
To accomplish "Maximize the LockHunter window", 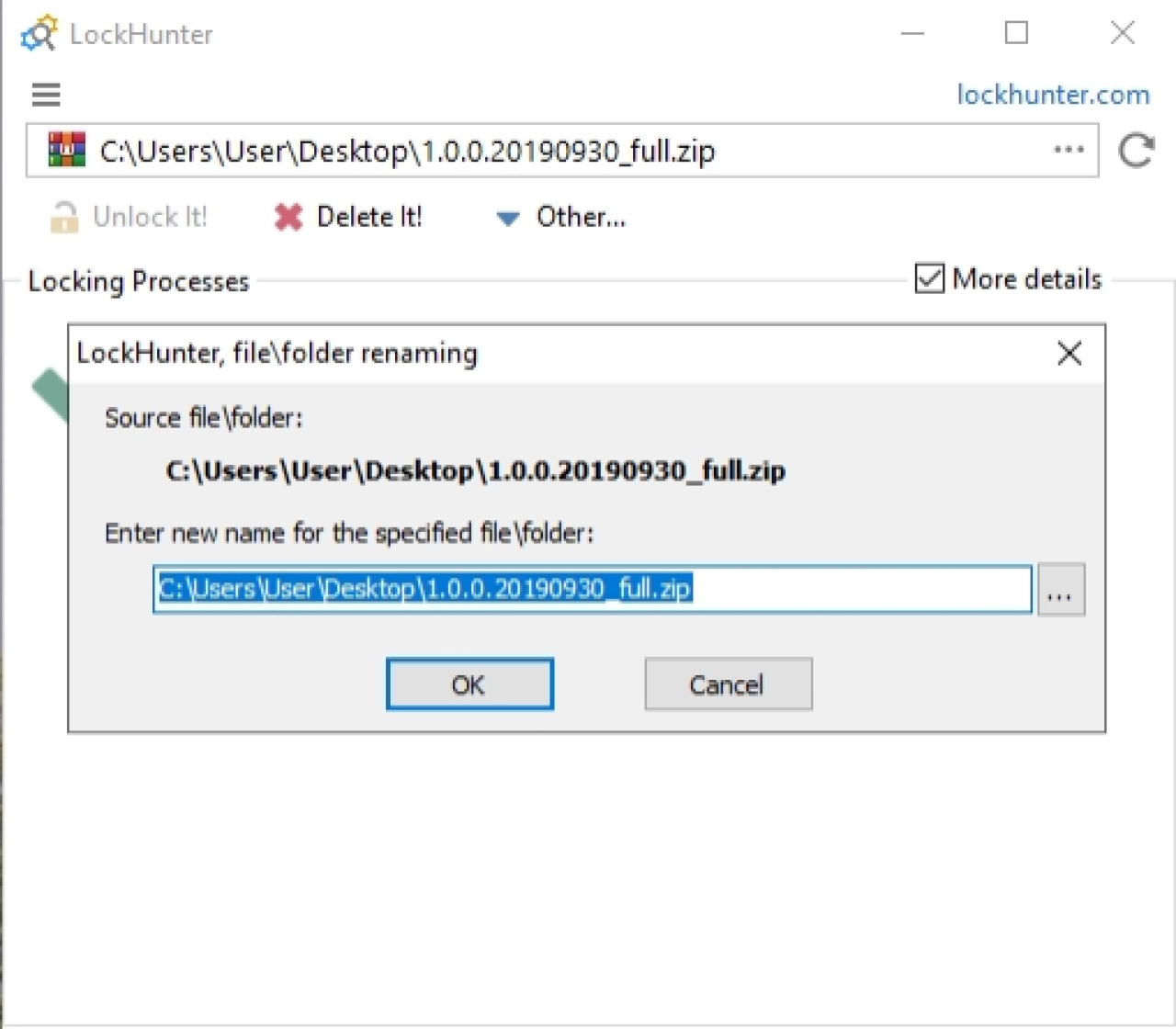I will [x=1016, y=34].
